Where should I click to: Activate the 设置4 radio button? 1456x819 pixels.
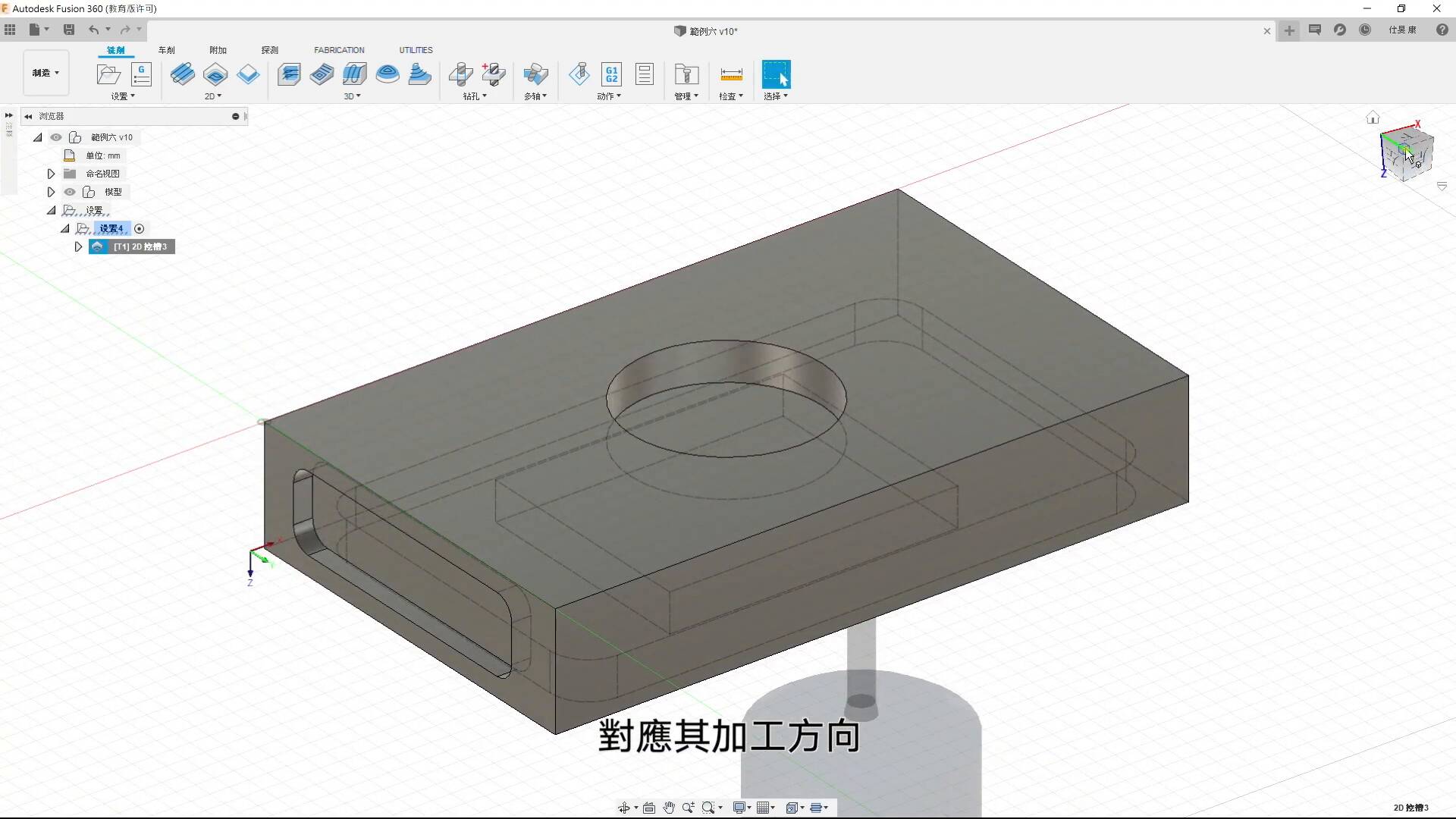(x=139, y=228)
